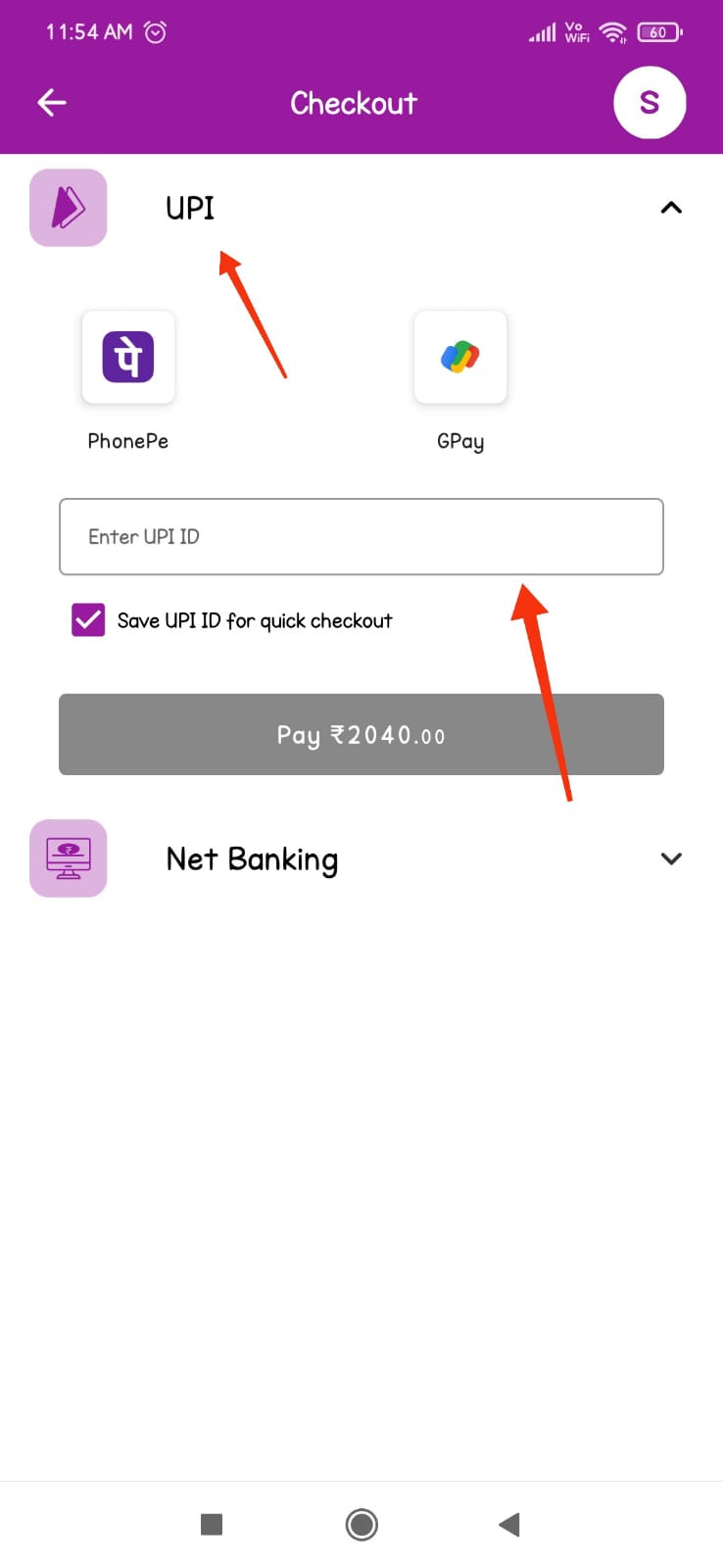
Task: Uncheck Save UPI ID for quick checkout
Action: tap(88, 620)
